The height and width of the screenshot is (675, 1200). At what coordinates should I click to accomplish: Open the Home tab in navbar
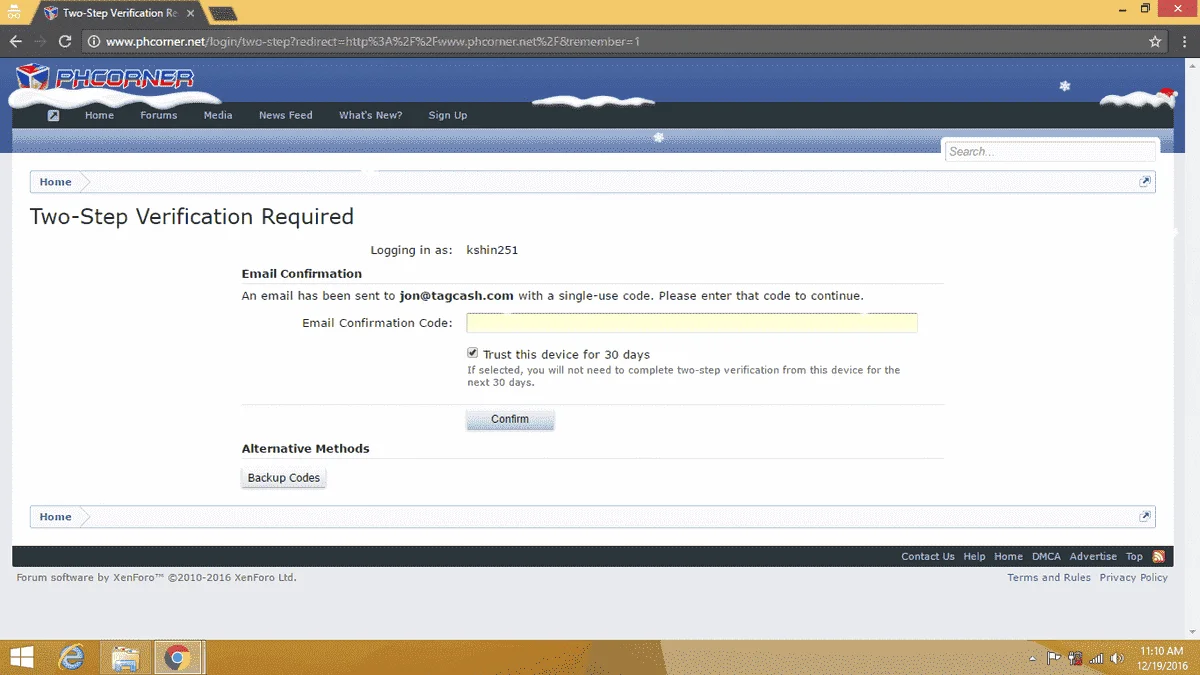coord(99,115)
